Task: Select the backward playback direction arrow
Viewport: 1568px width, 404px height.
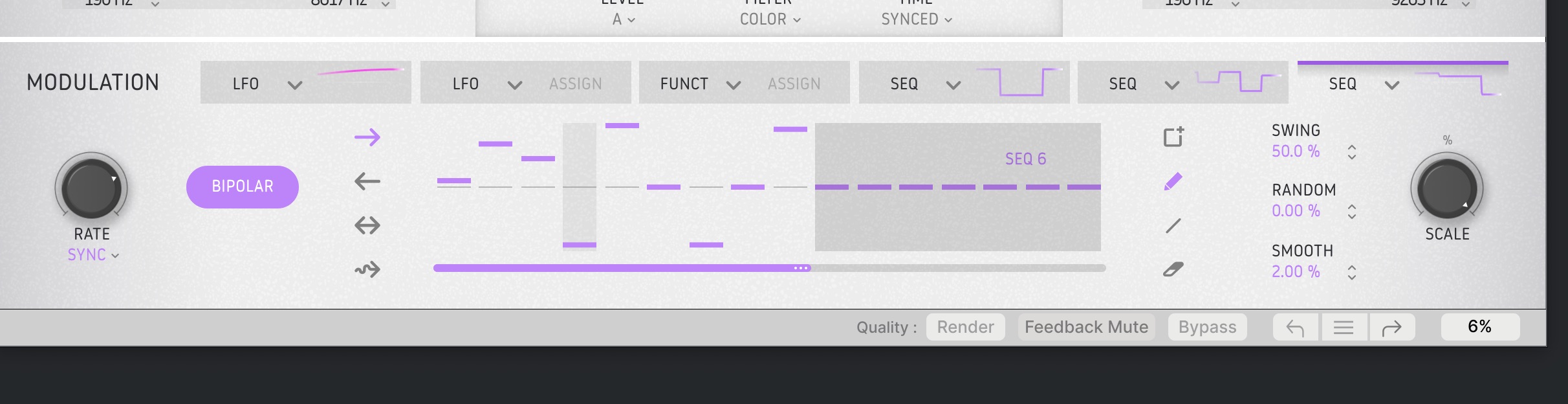Action: click(367, 181)
